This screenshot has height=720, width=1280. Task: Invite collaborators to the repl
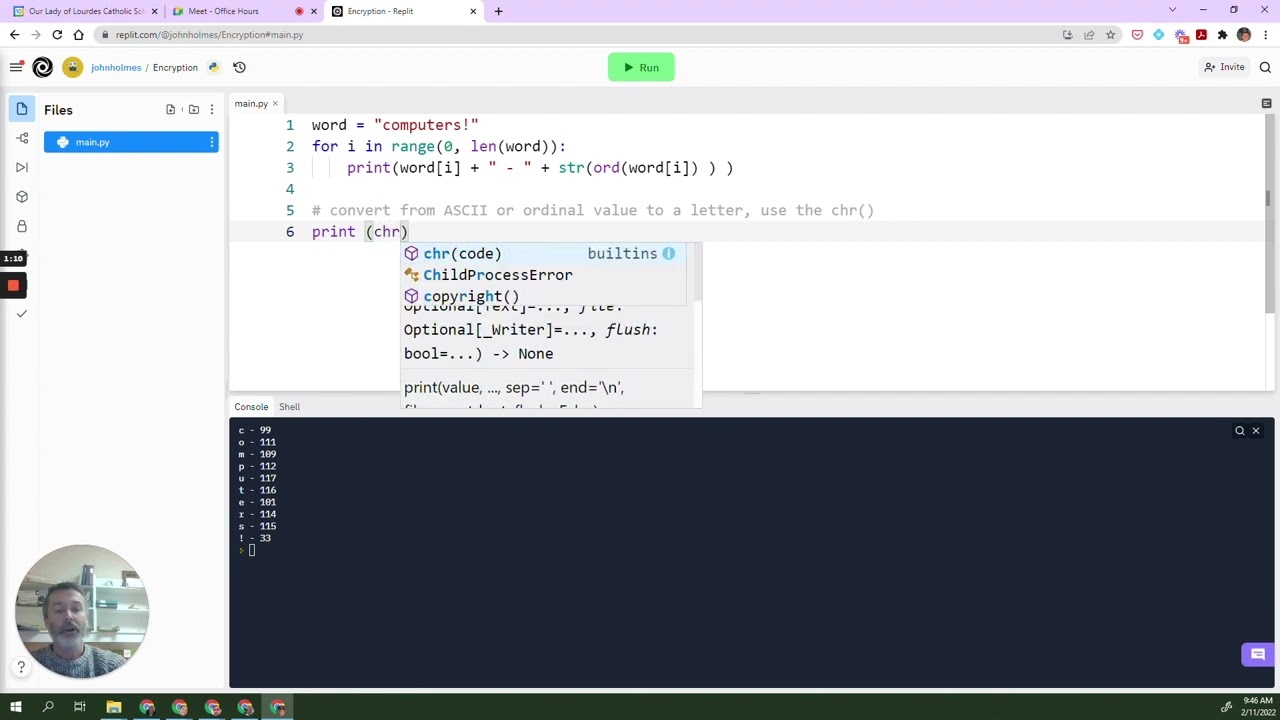coord(1225,67)
